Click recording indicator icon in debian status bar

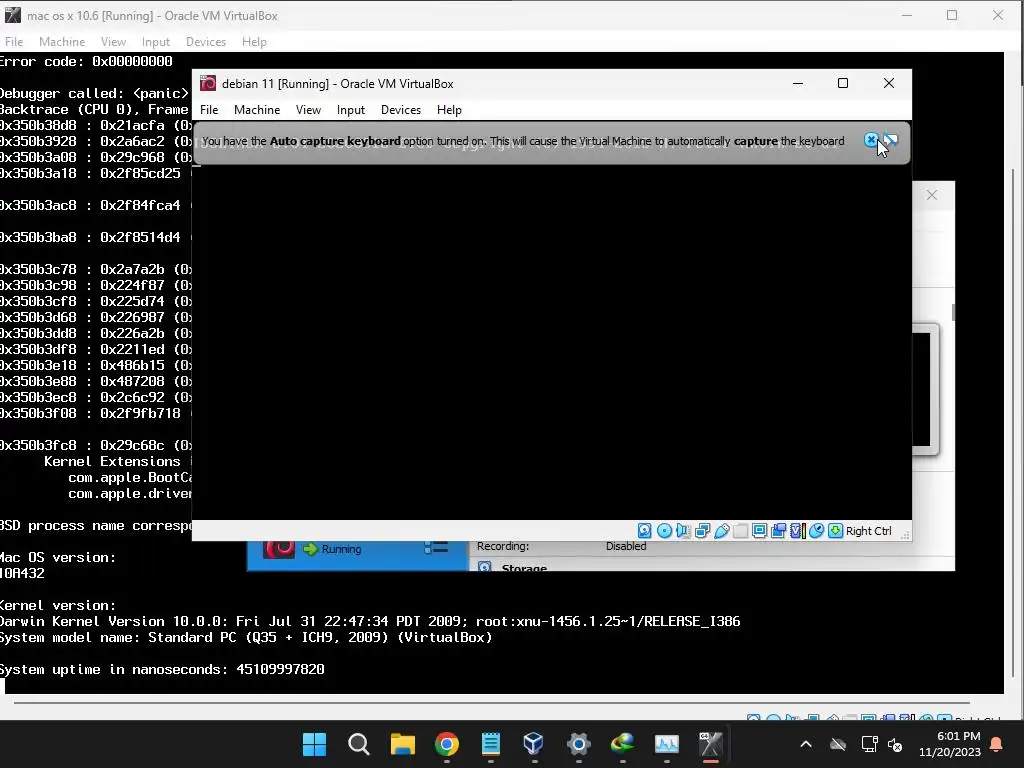778,531
